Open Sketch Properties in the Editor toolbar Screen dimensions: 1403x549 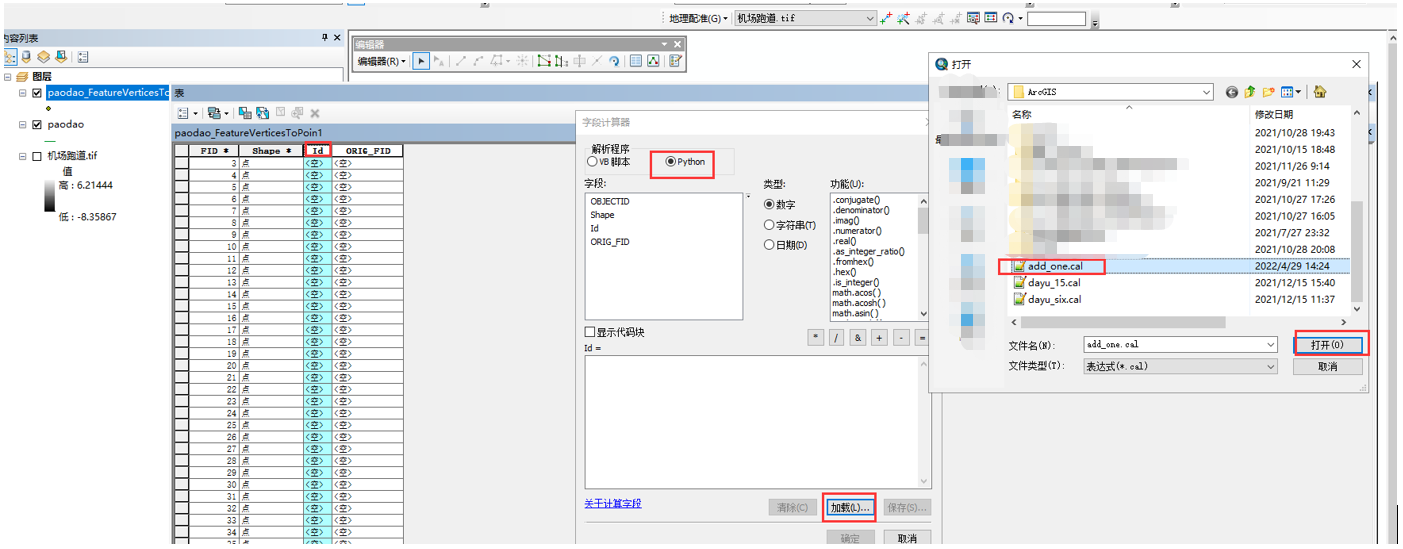(654, 61)
